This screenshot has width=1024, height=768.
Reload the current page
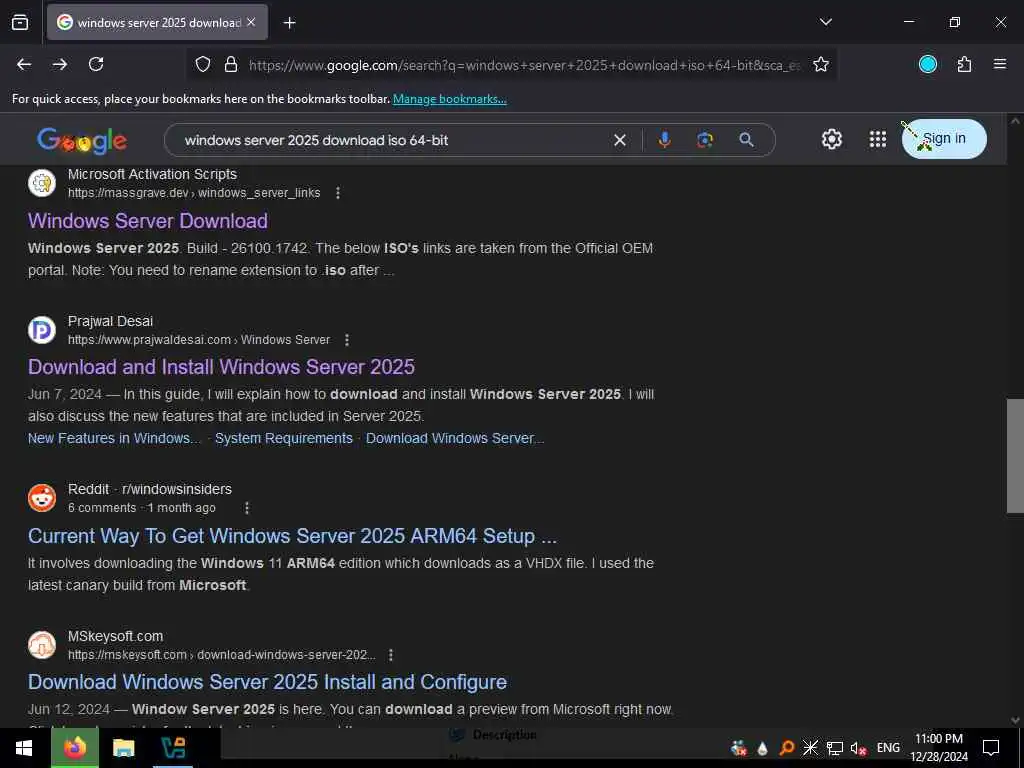pos(96,65)
